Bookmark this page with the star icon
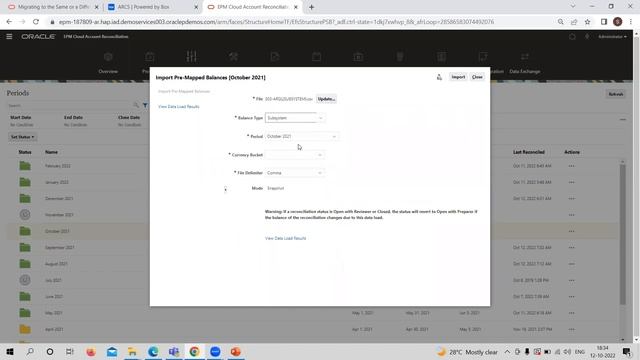Viewport: 640px width, 360px height. pos(587,22)
